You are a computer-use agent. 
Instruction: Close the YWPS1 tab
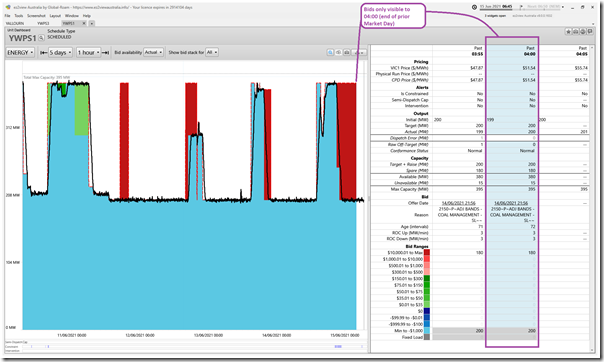84,23
